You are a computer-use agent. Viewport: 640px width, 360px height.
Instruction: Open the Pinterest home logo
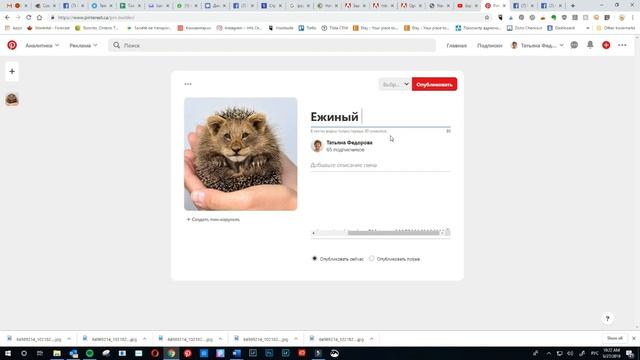click(x=12, y=45)
